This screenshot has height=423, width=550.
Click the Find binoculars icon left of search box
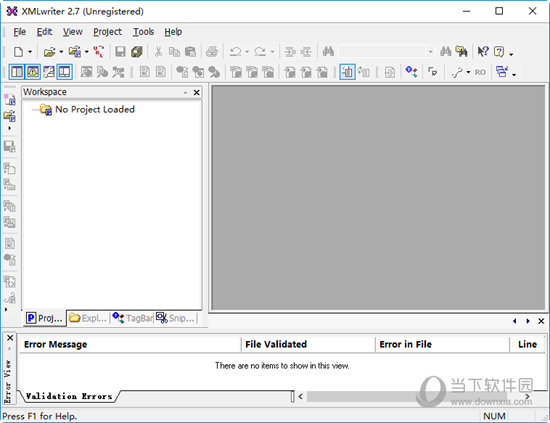[328, 52]
